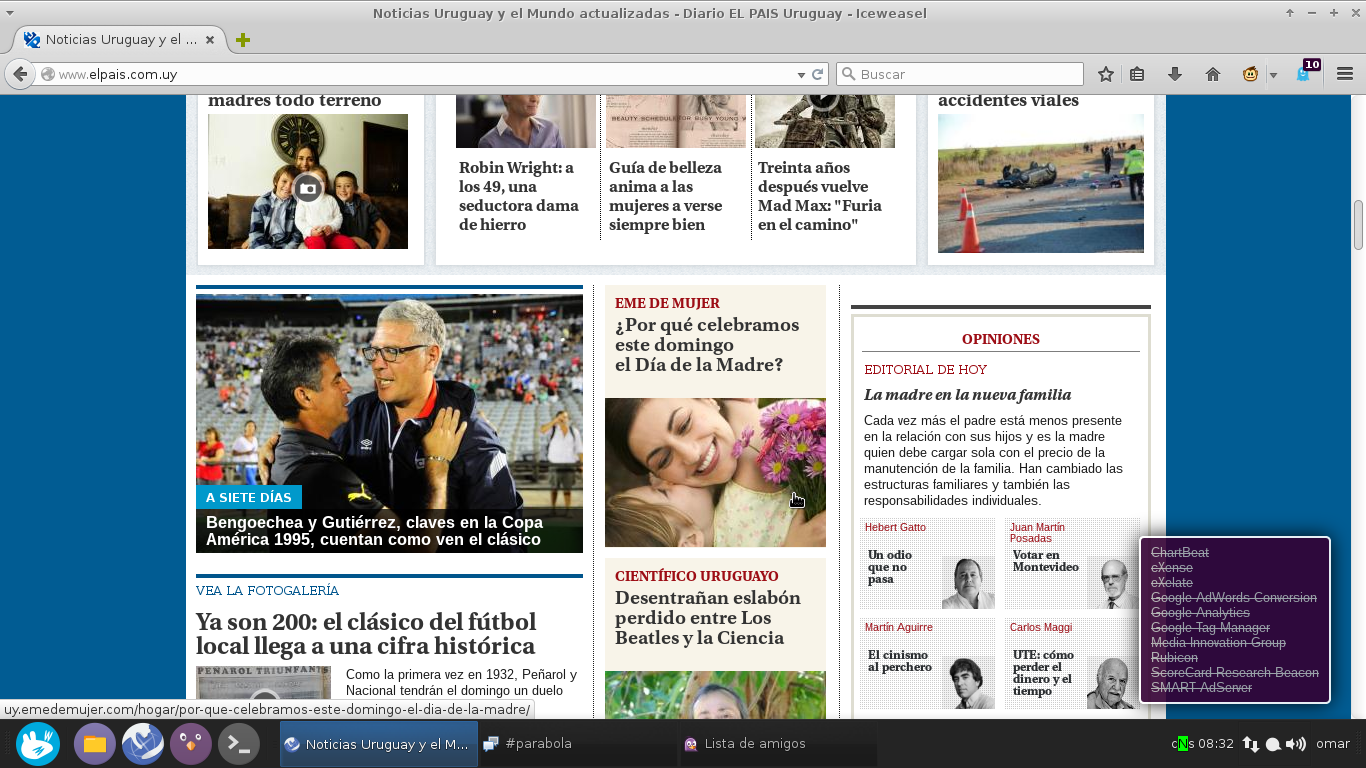Click the OPINIONES section header
1366x768 pixels.
point(1001,339)
